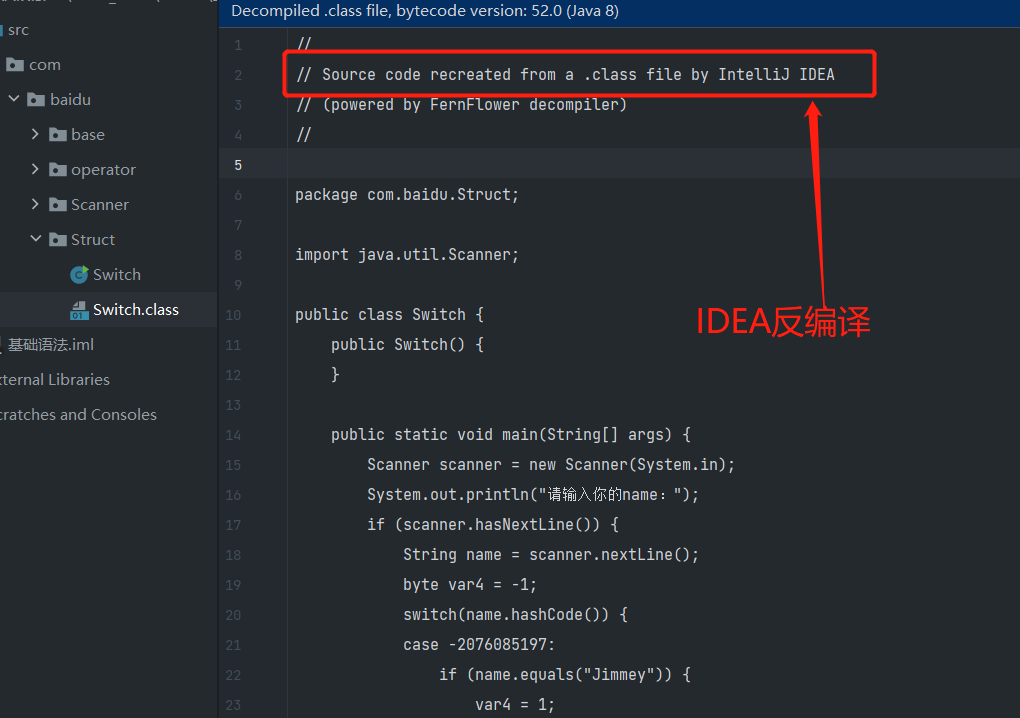
Task: Select the Struct package label
Action: [93, 239]
